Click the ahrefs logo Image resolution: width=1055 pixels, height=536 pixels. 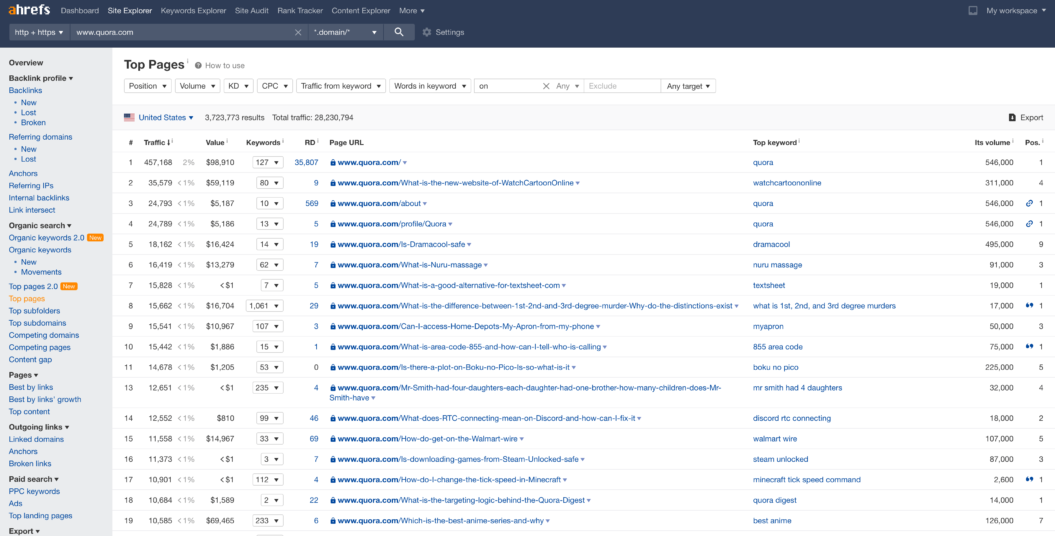30,11
